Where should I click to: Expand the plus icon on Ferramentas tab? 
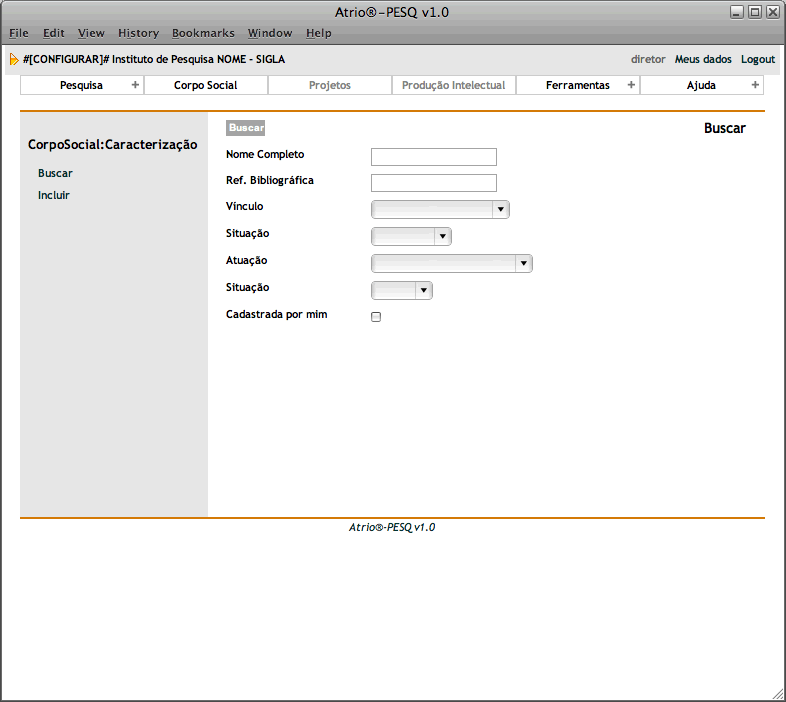point(631,85)
